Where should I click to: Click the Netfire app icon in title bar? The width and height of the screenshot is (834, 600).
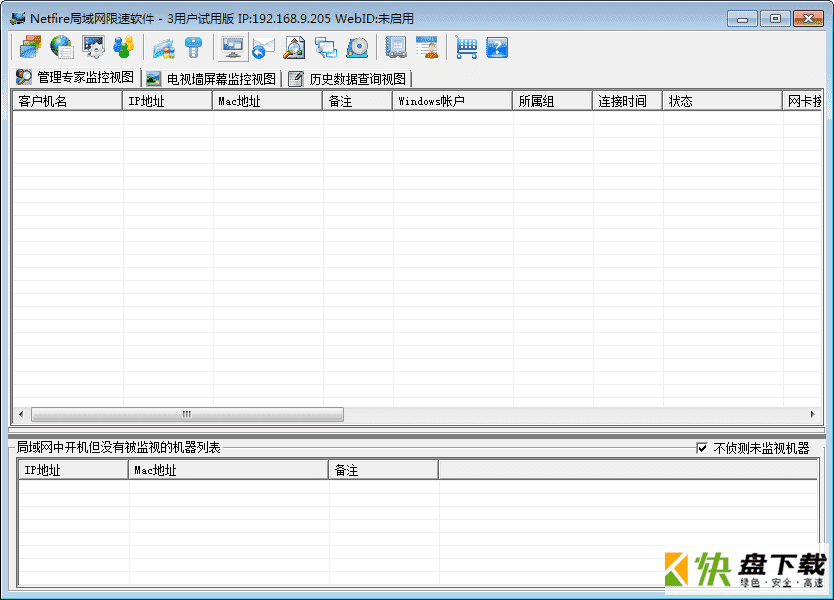coord(18,18)
